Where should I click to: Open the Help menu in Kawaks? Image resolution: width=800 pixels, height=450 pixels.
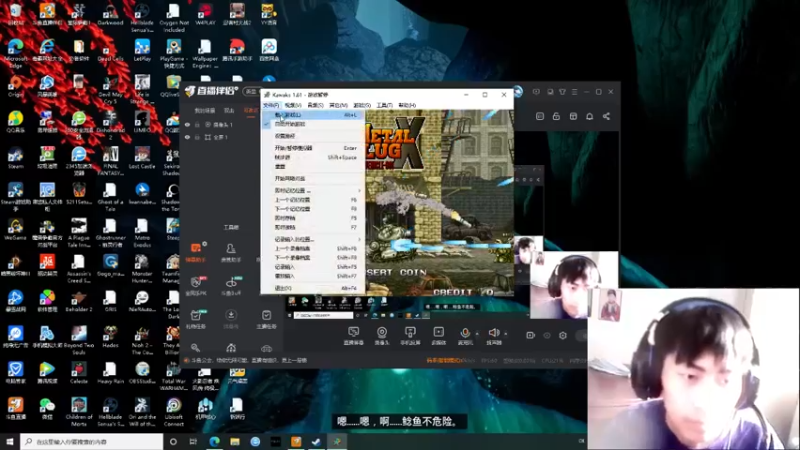407,105
